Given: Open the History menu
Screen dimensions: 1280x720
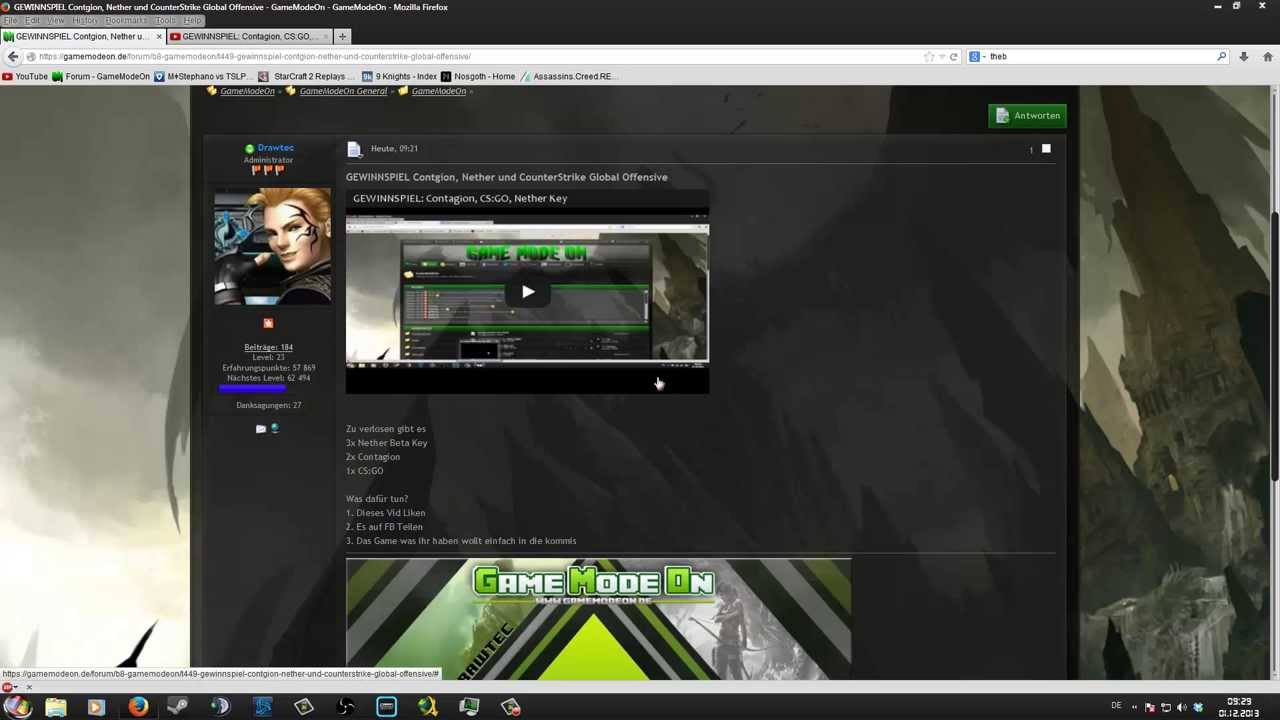Looking at the screenshot, I should coord(85,20).
